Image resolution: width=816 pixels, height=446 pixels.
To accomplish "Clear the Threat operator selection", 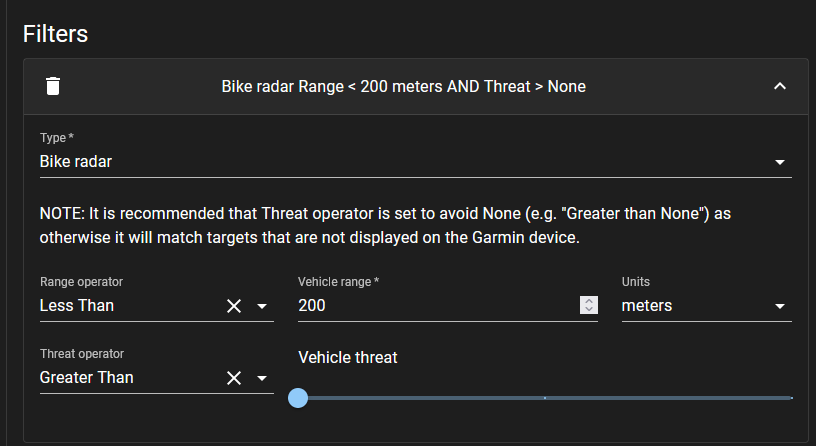I will tap(234, 378).
